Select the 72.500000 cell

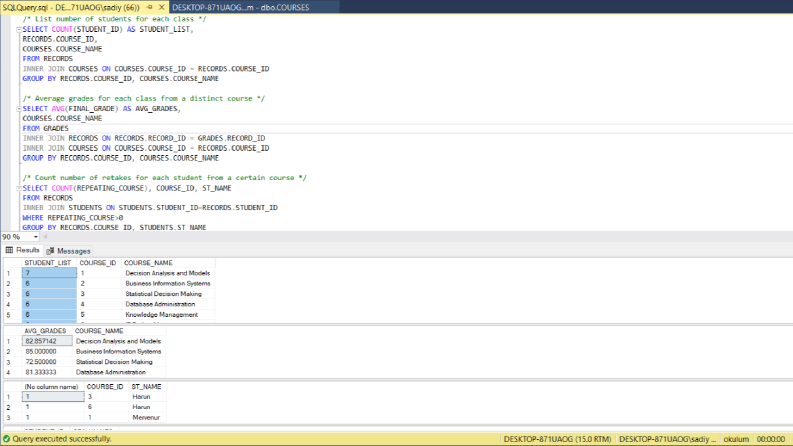(48, 362)
